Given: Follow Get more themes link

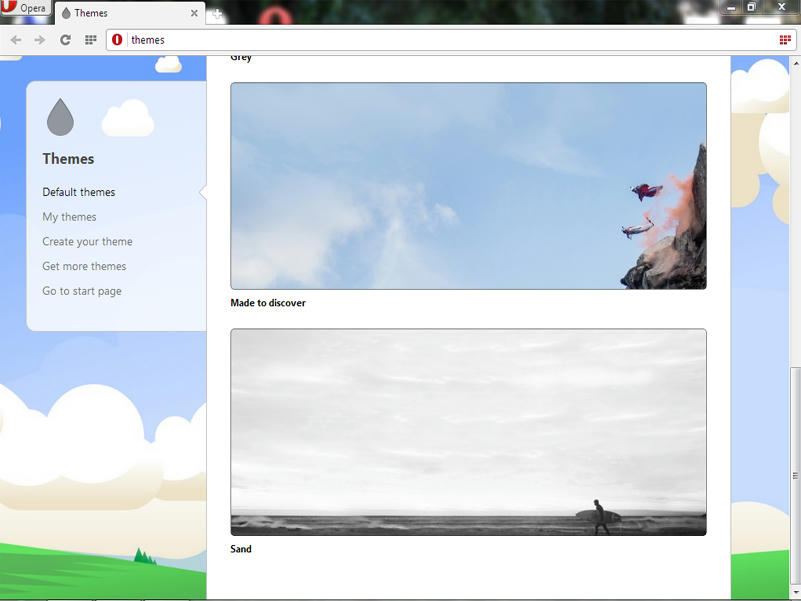Looking at the screenshot, I should point(84,266).
